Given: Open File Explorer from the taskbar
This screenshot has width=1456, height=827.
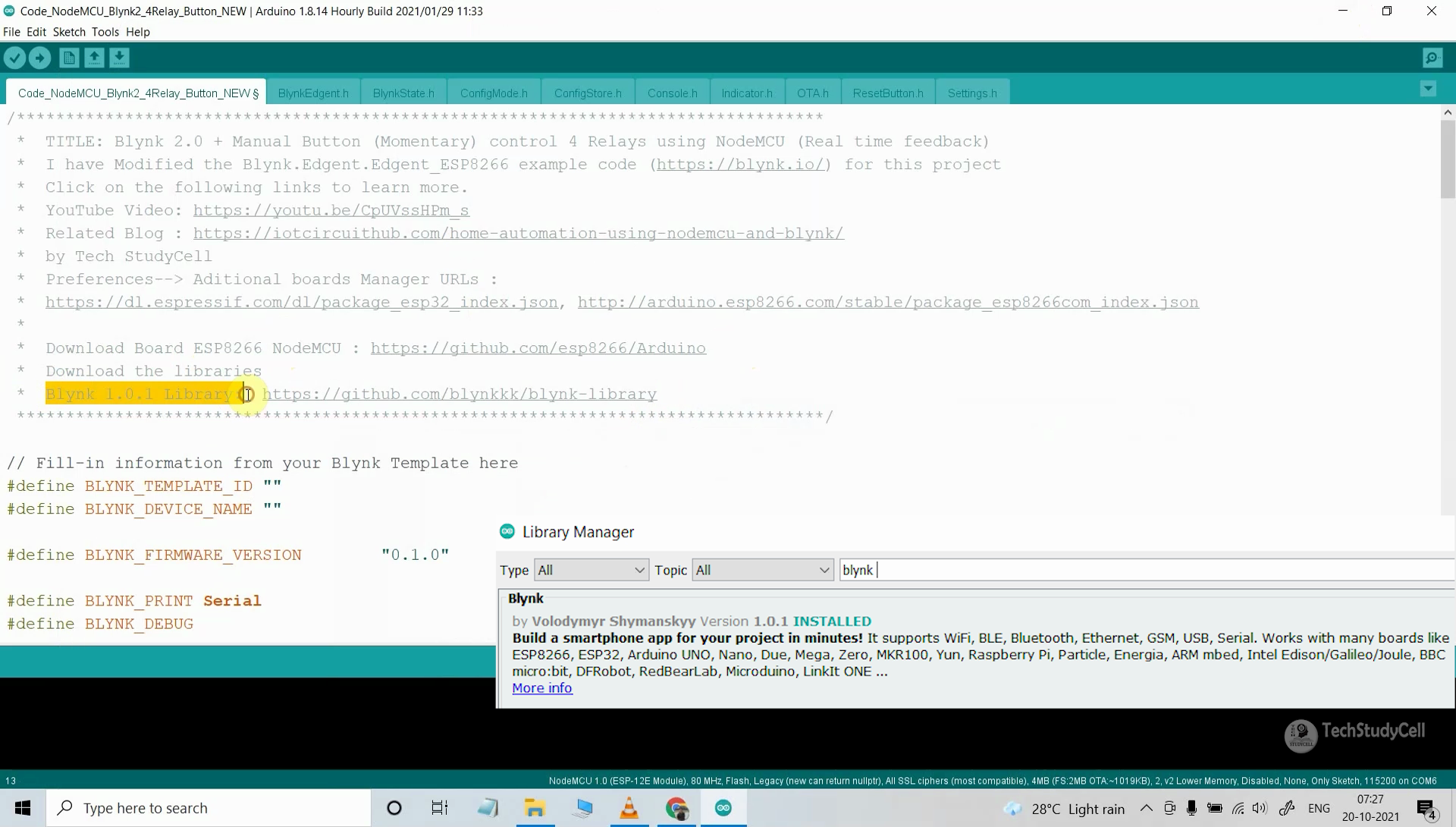Looking at the screenshot, I should tap(535, 808).
